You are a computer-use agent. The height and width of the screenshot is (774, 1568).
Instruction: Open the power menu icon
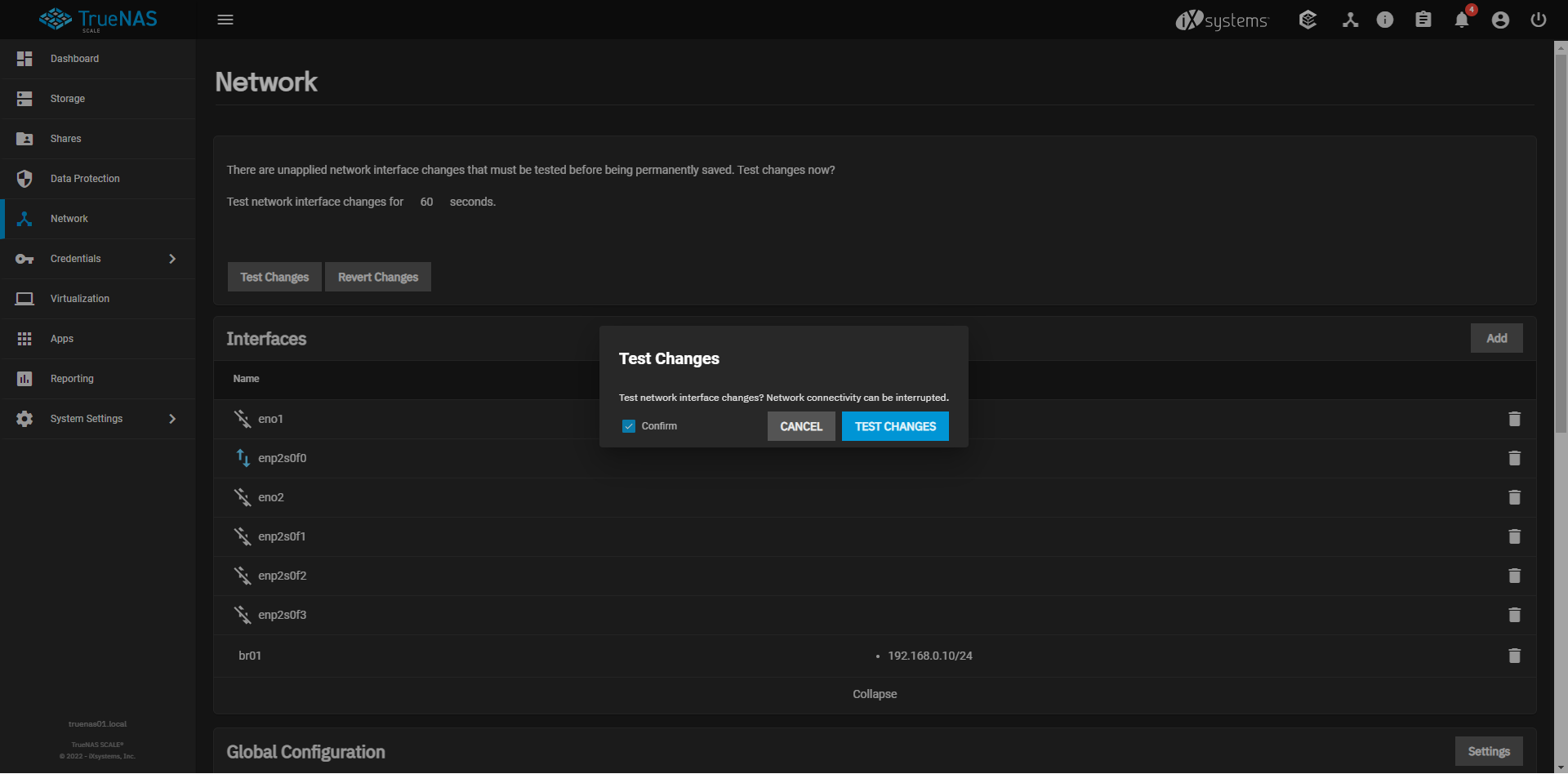click(x=1538, y=20)
